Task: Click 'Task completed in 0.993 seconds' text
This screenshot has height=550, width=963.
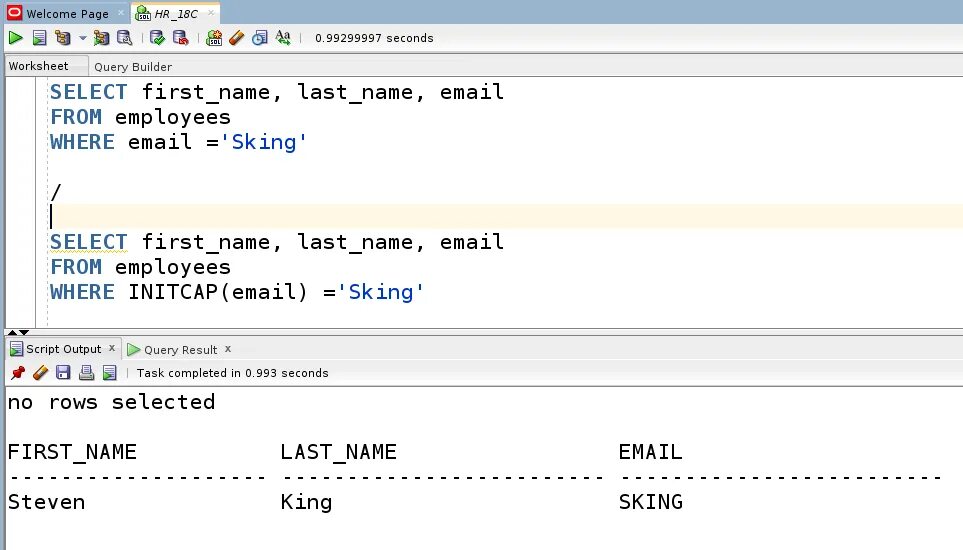Action: point(232,373)
